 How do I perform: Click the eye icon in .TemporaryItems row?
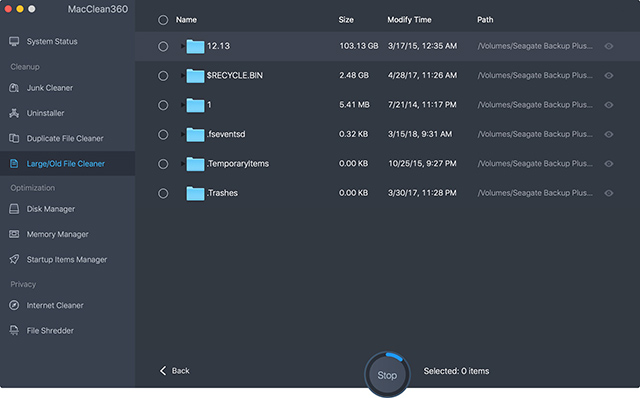[x=609, y=164]
